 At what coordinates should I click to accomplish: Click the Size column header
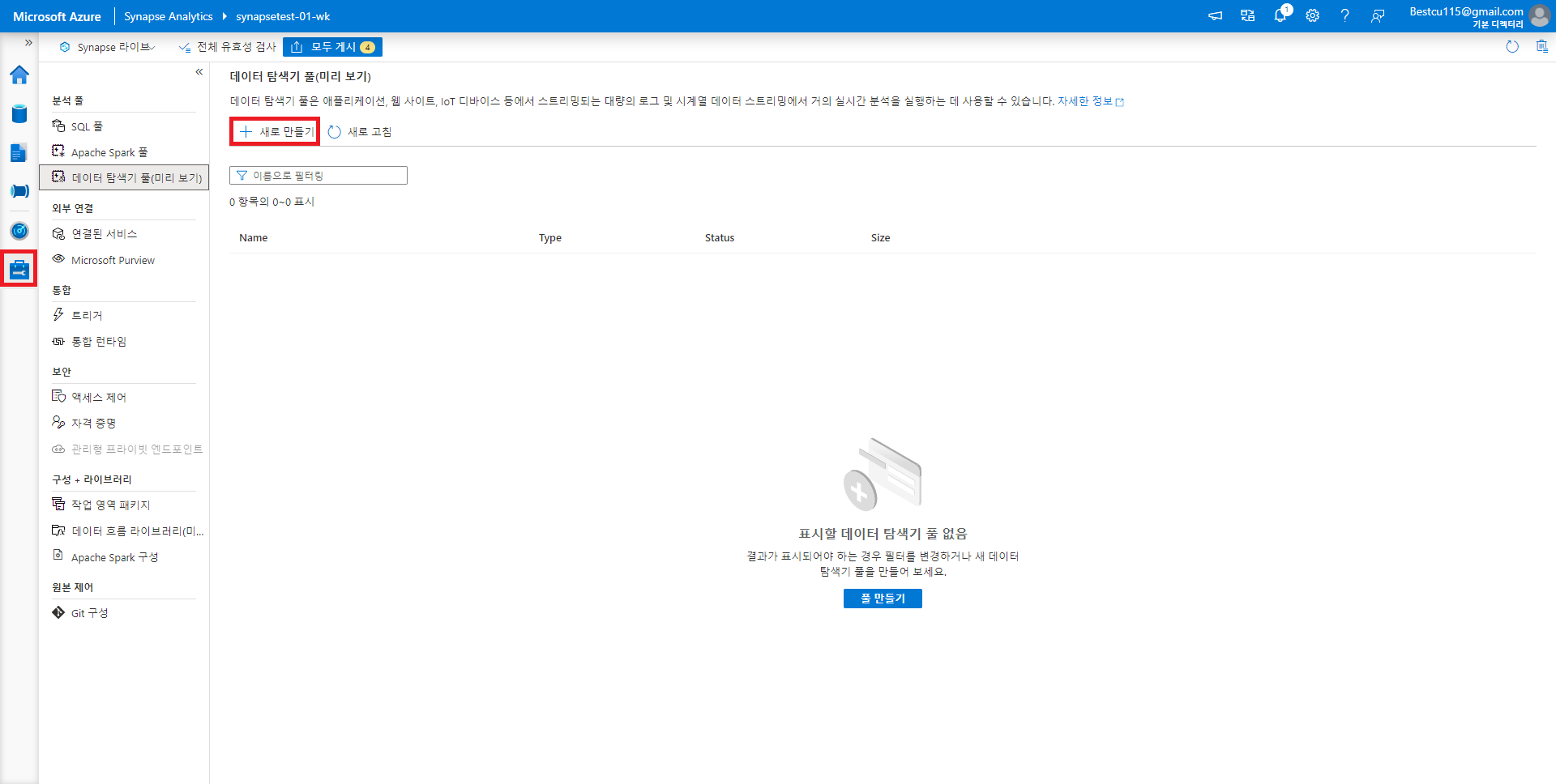tap(881, 238)
